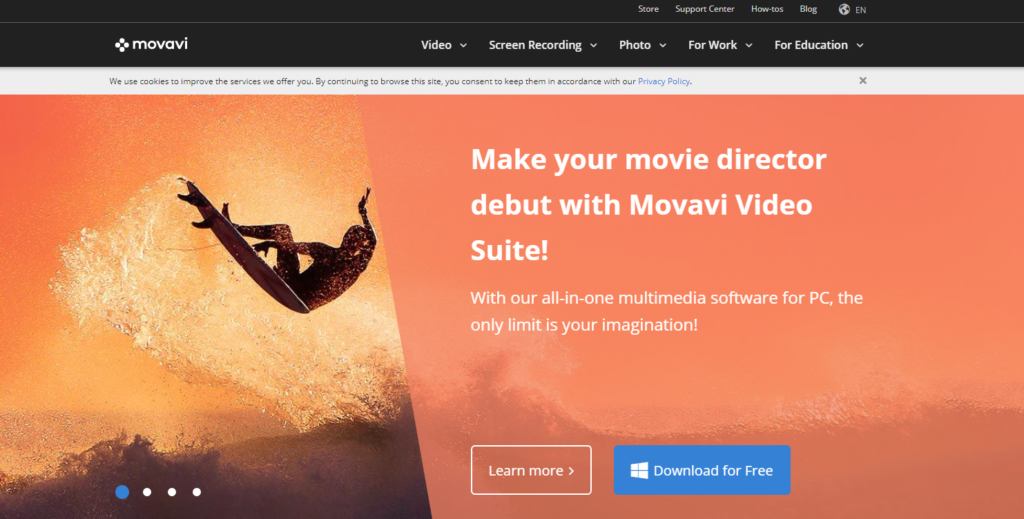The image size is (1024, 519).
Task: Expand the Photo dropdown chevron
Action: tap(662, 45)
